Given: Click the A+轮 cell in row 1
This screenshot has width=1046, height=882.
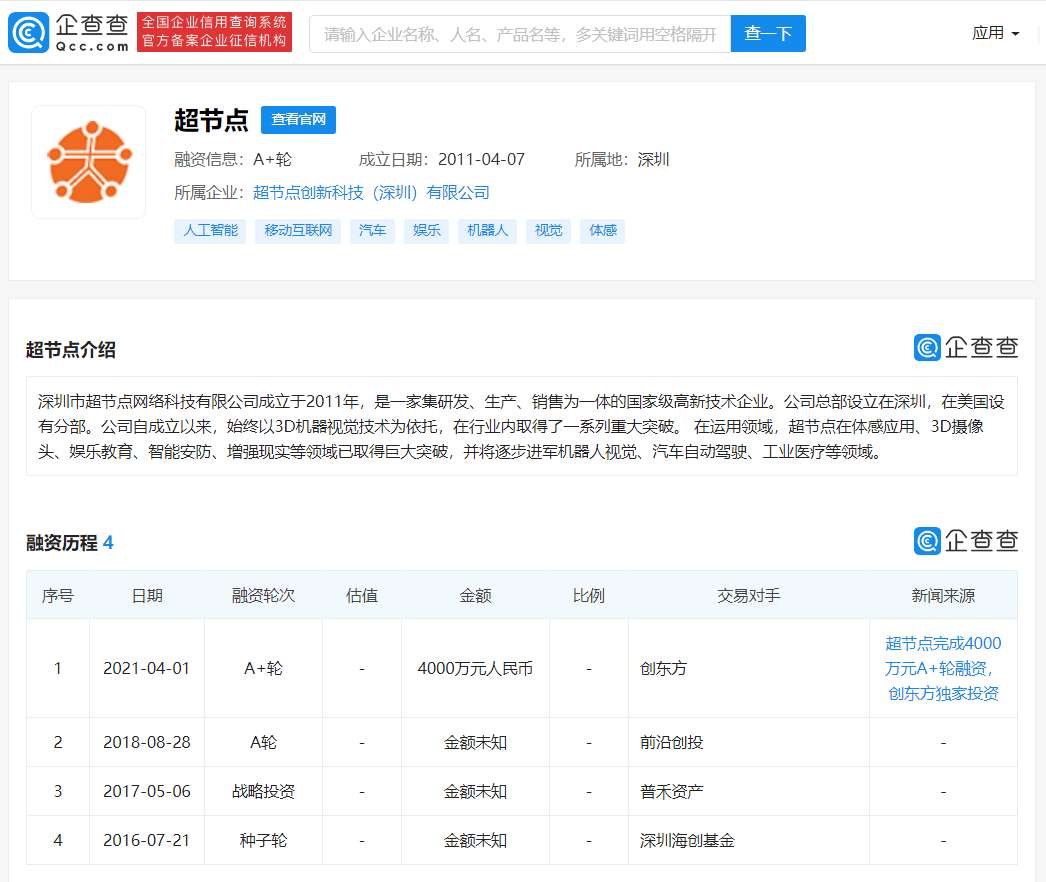Looking at the screenshot, I should pyautogui.click(x=263, y=669).
